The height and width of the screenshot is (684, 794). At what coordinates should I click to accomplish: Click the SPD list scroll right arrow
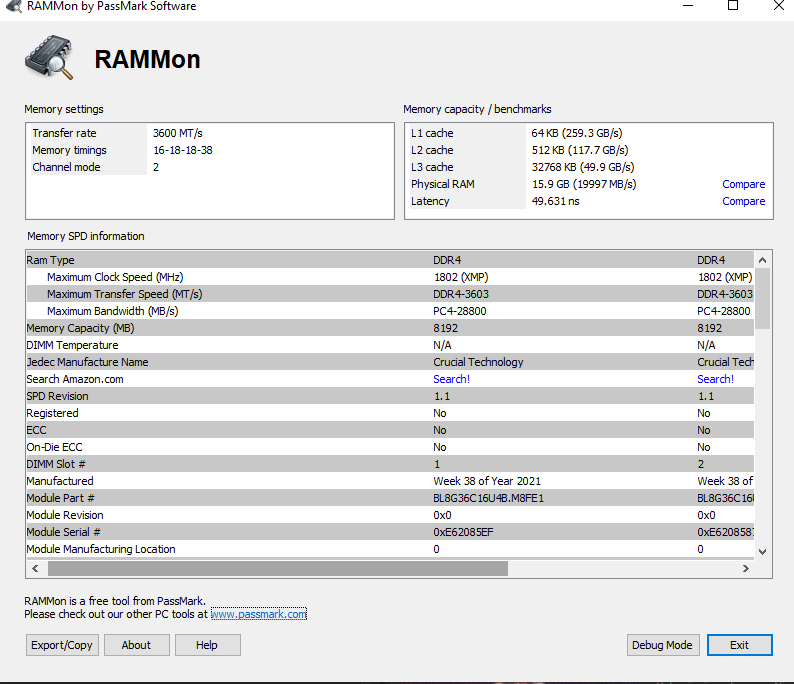[x=745, y=569]
